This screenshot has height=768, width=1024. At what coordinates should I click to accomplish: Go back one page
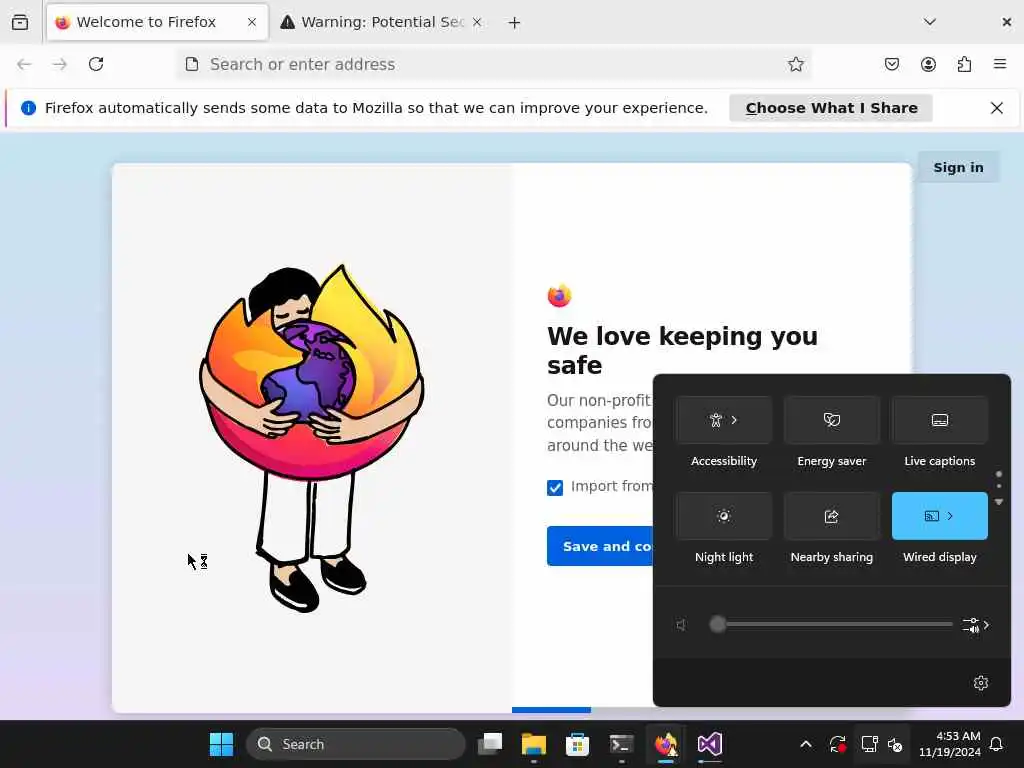pyautogui.click(x=24, y=64)
